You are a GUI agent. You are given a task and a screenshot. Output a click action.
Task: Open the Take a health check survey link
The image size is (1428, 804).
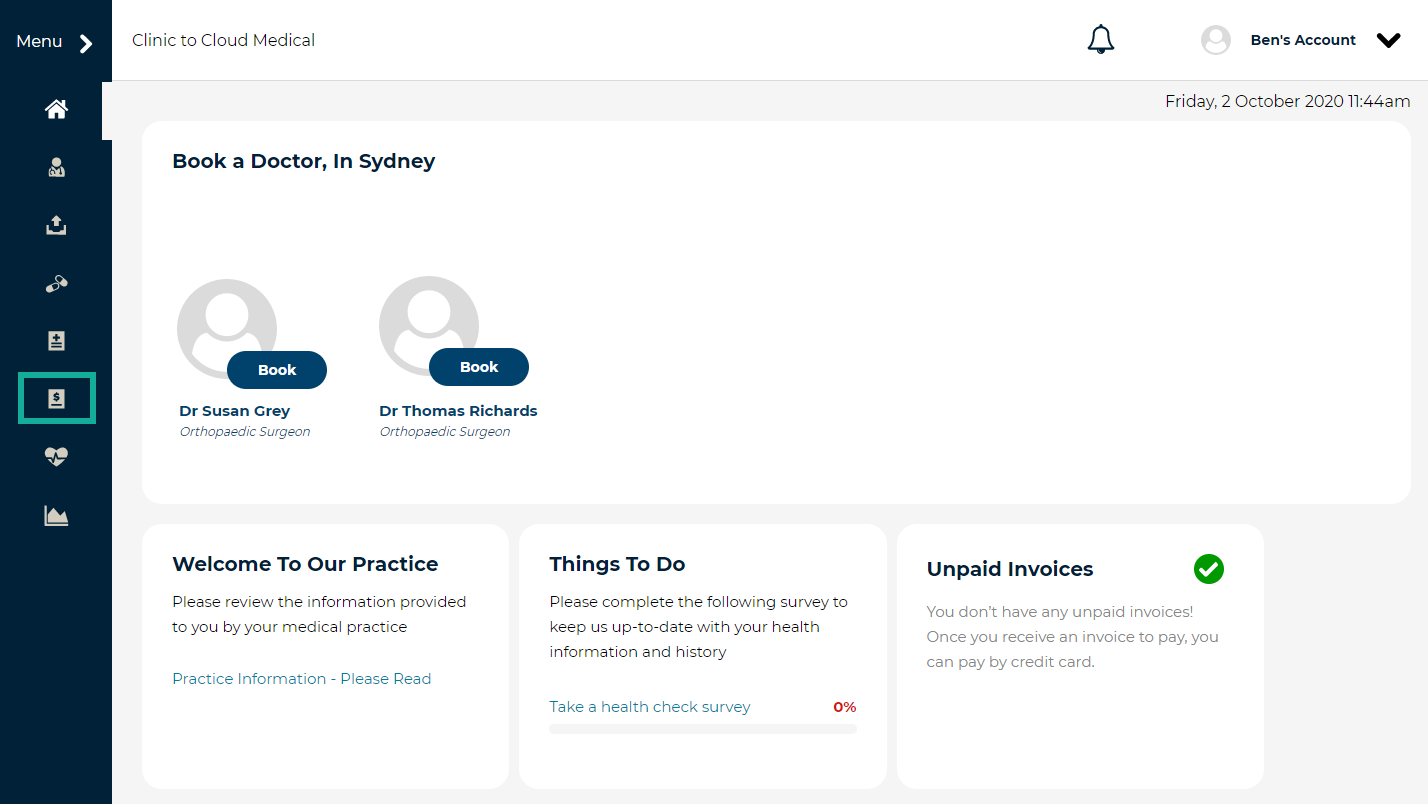pos(649,706)
